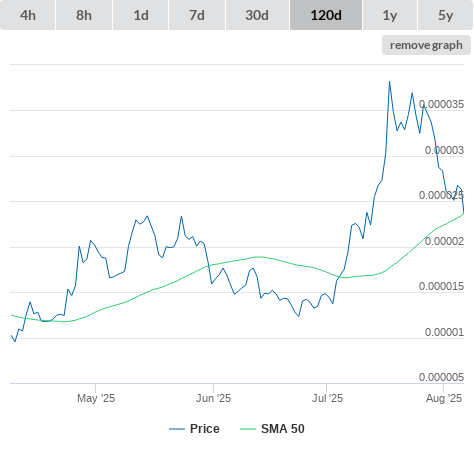
Task: Show the 7d price history
Action: 197,15
